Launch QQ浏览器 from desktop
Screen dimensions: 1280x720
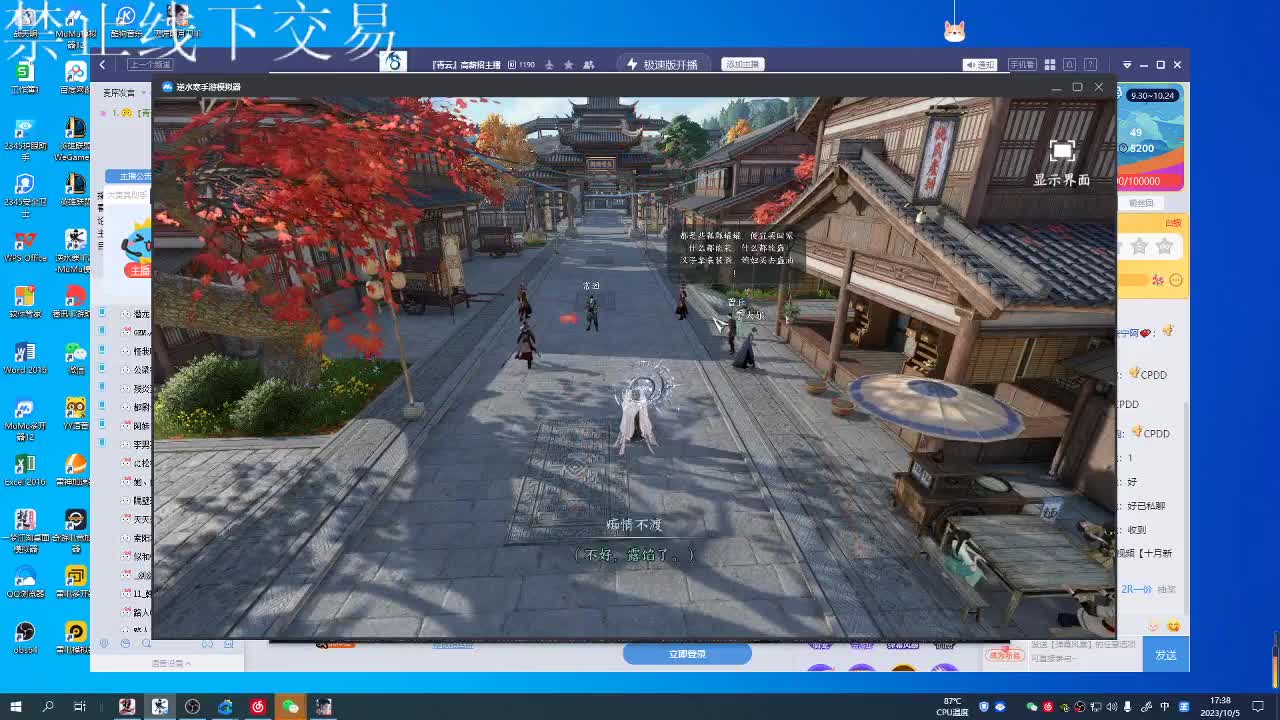[25, 582]
